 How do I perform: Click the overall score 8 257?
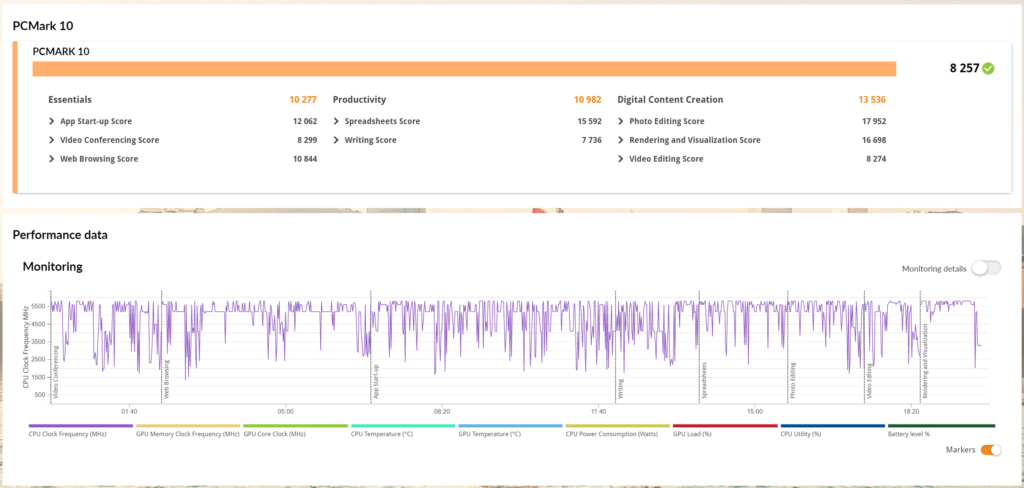(x=965, y=68)
